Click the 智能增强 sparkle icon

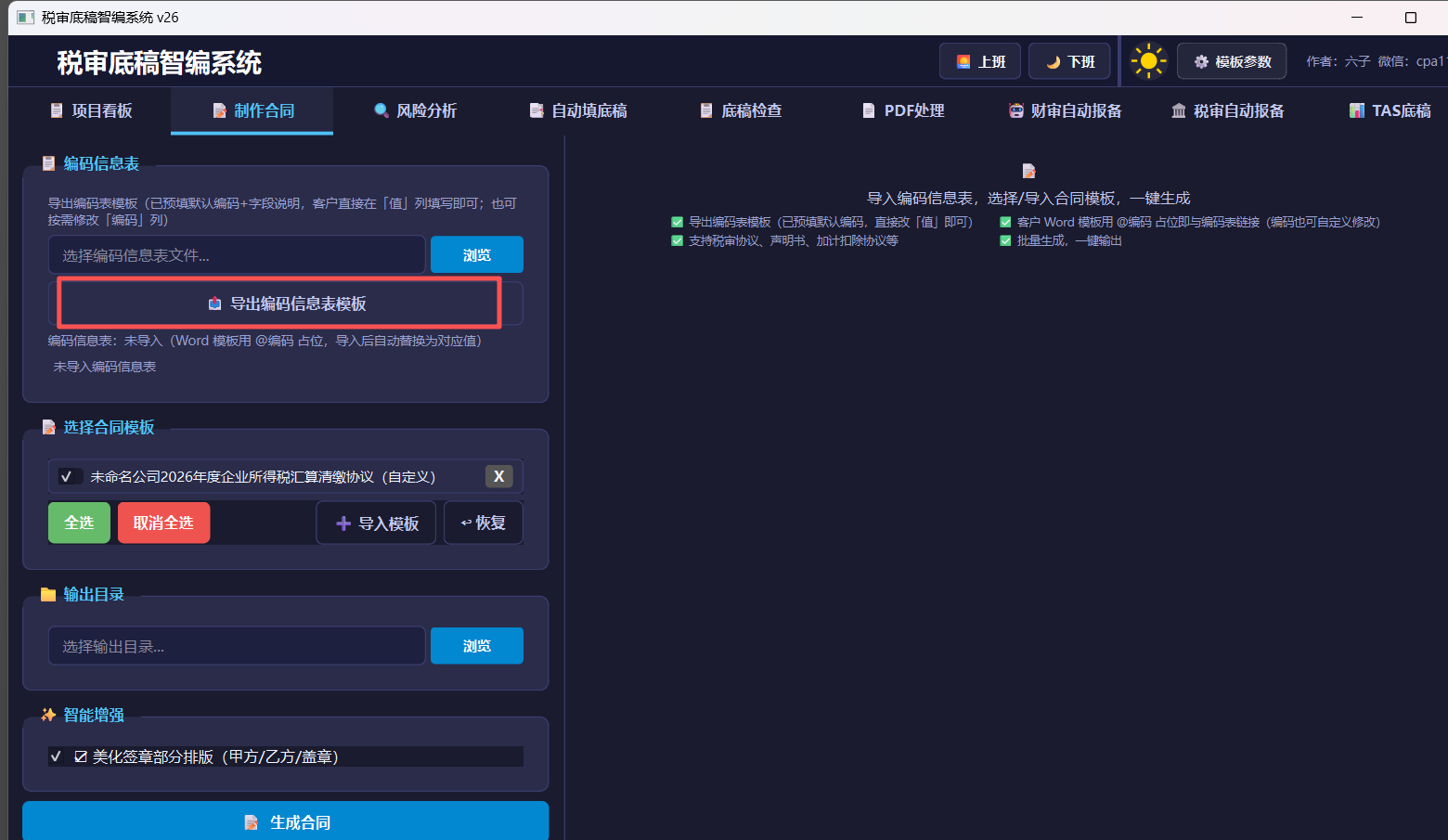coord(48,715)
